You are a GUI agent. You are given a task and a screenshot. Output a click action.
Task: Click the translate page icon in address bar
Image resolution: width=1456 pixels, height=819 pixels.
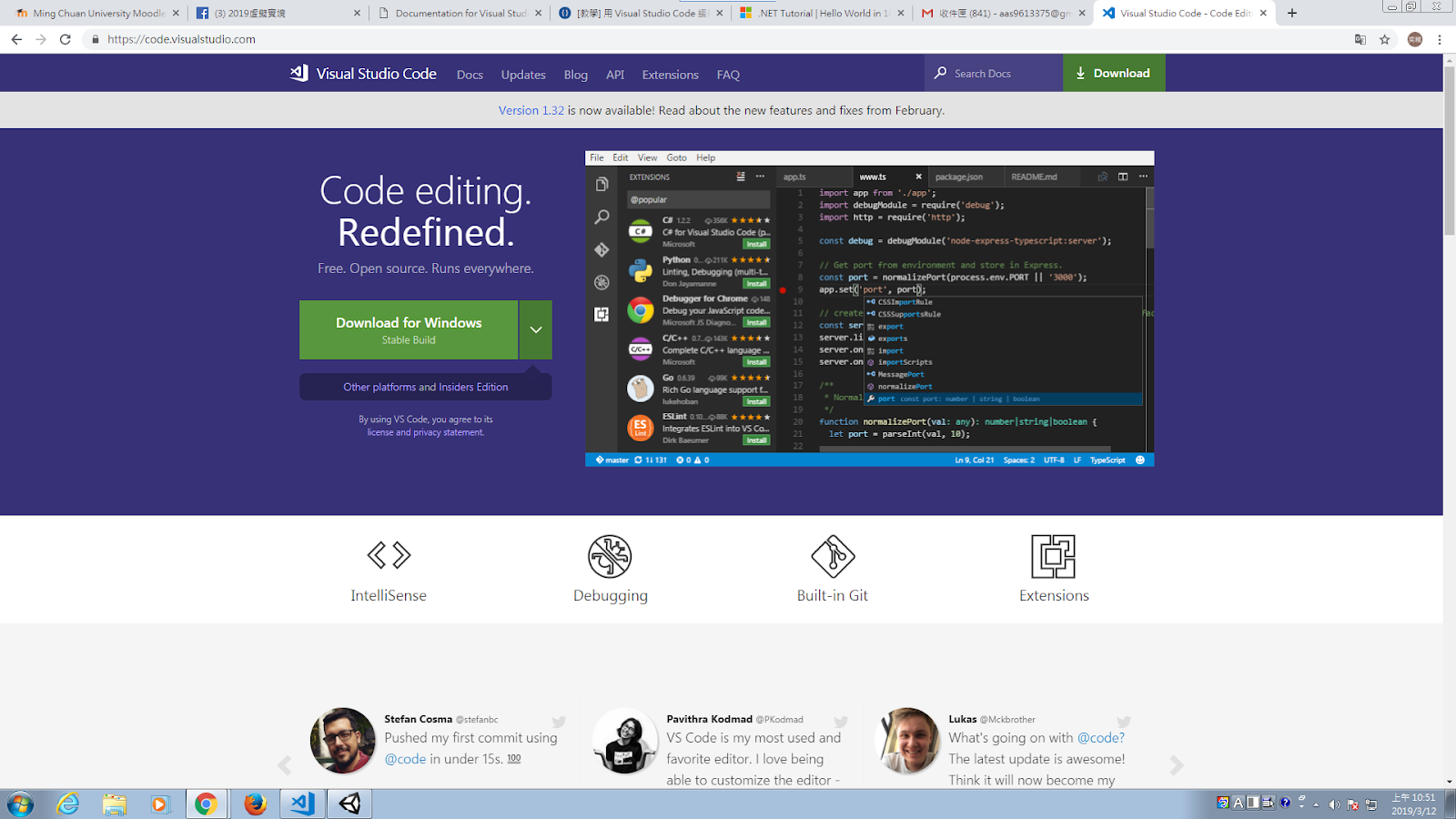pos(1360,39)
